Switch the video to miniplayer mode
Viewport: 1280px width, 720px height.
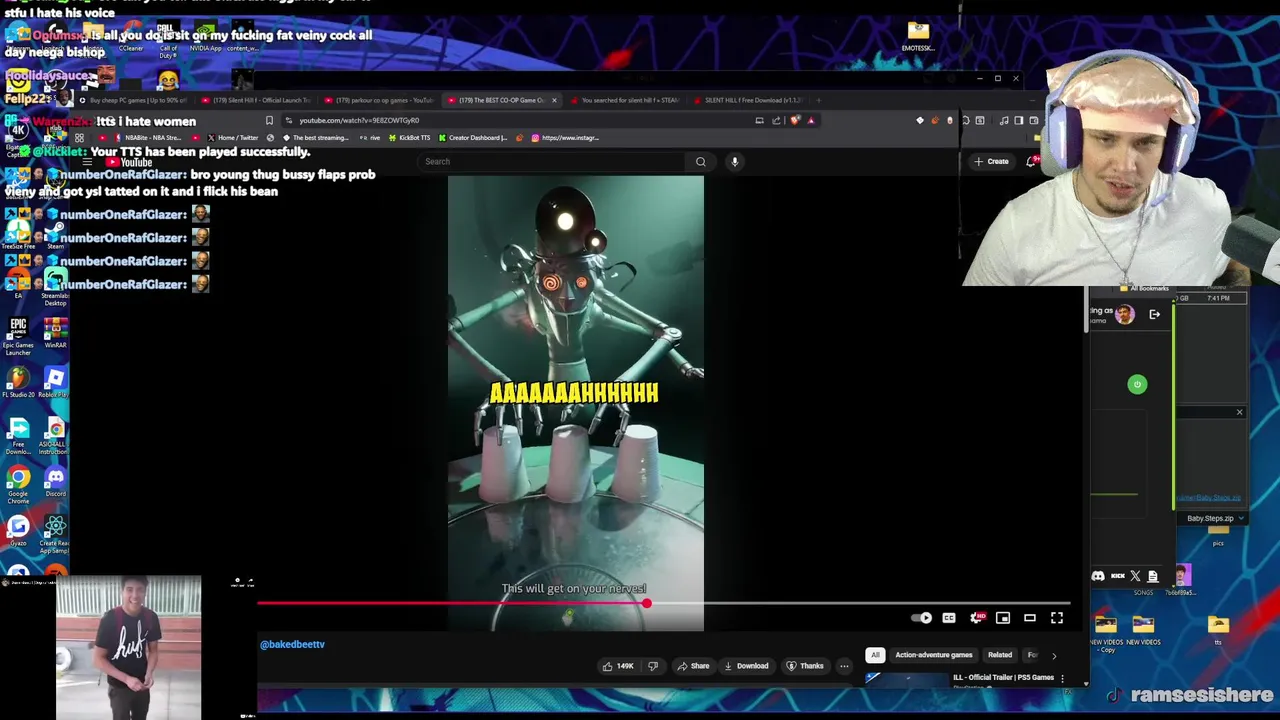coord(1003,618)
